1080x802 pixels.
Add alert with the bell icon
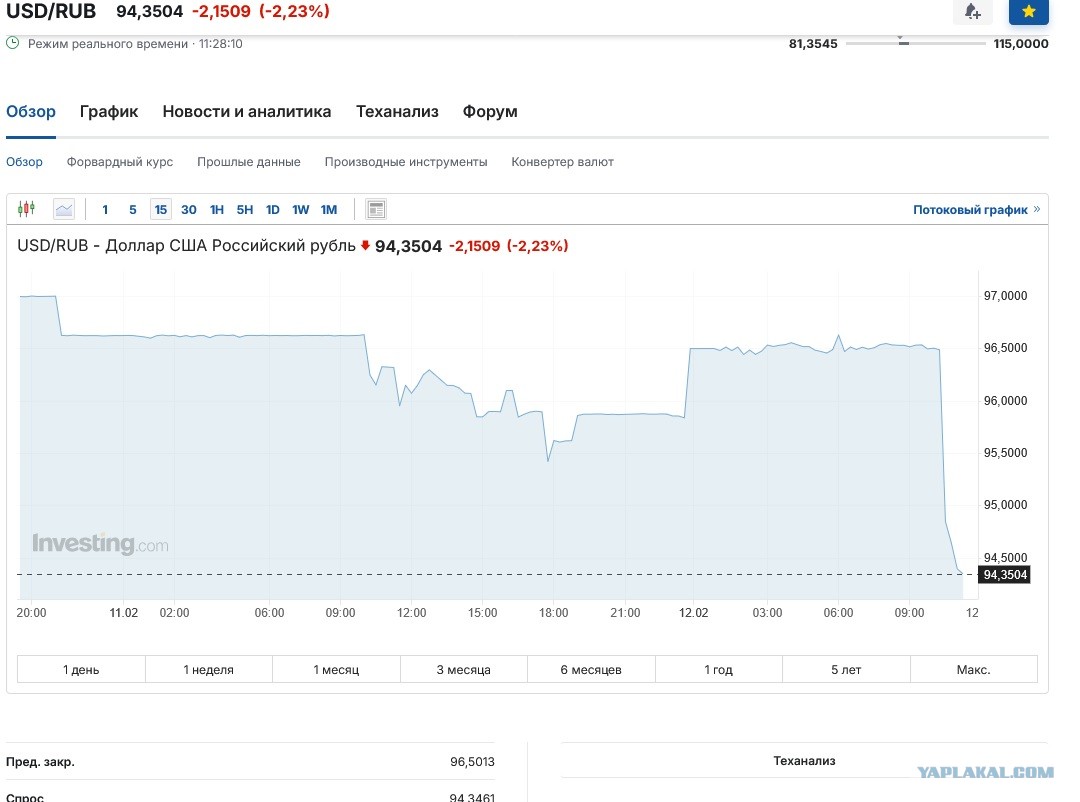tap(973, 12)
